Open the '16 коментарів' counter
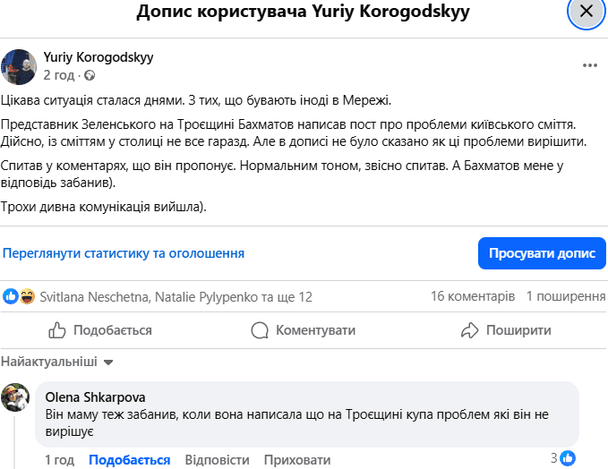Image resolution: width=608 pixels, height=469 pixels. coord(473,297)
